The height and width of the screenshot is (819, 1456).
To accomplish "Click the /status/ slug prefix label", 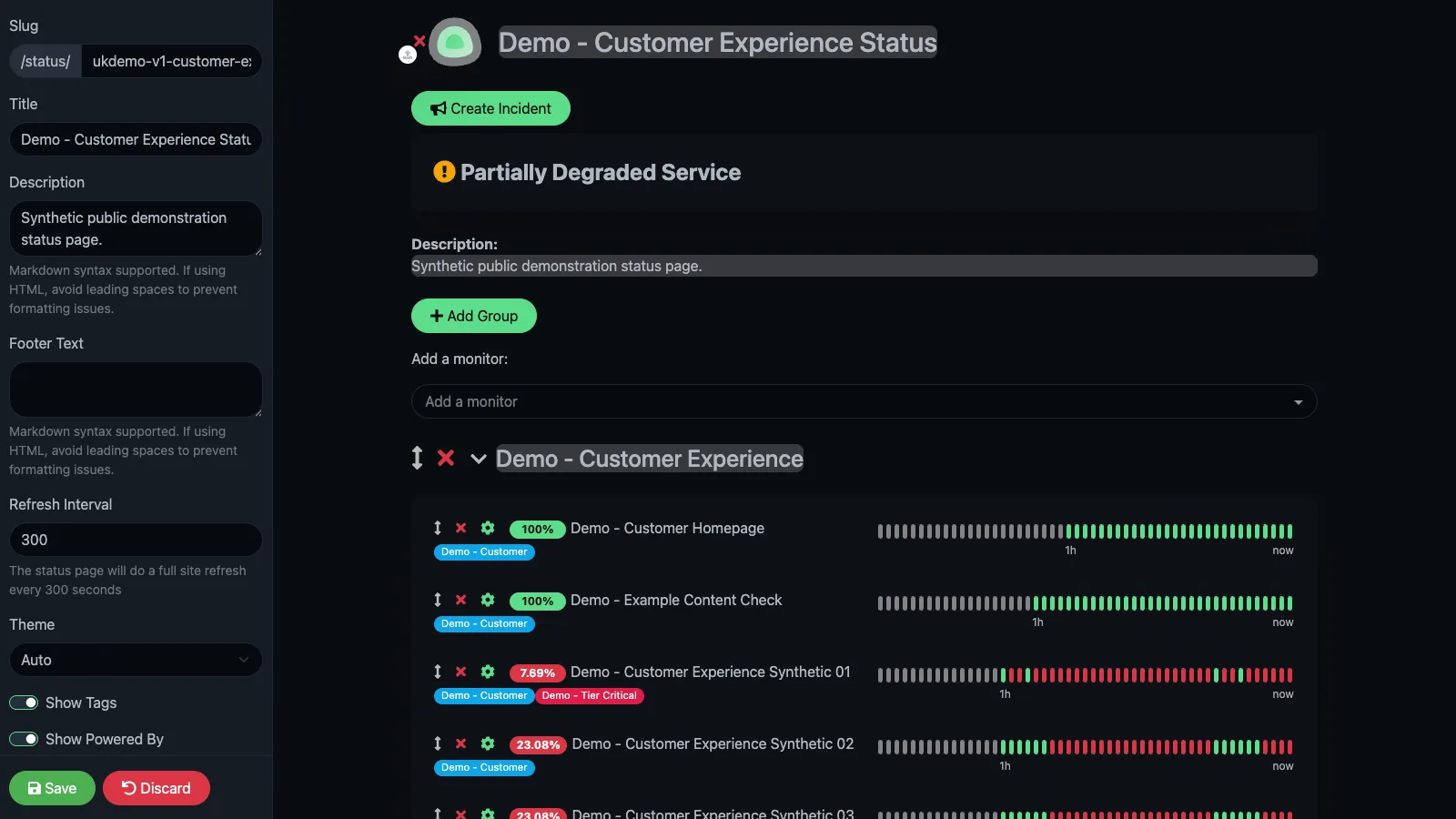I will pyautogui.click(x=45, y=61).
